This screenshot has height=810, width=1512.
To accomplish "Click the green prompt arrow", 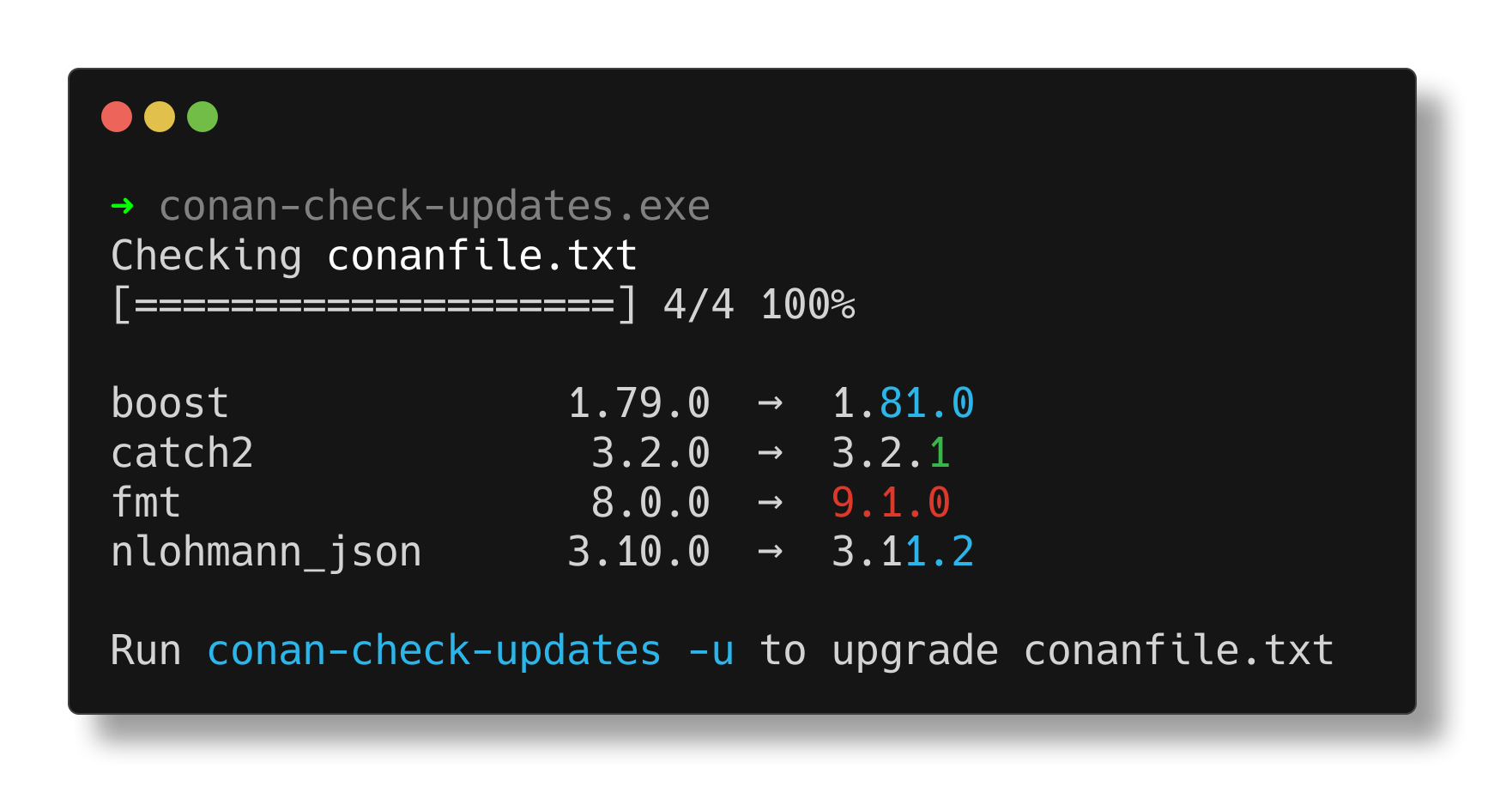I will (x=123, y=206).
